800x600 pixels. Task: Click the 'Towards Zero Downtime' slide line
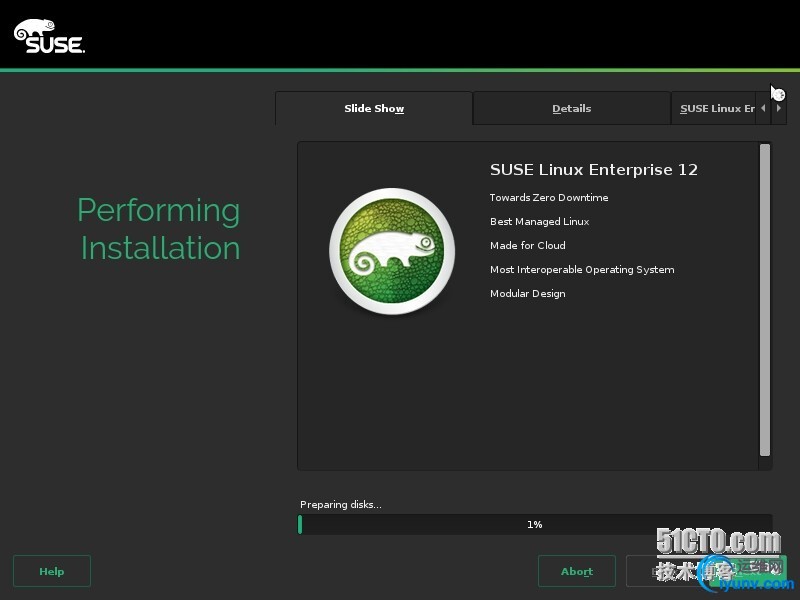coord(548,198)
